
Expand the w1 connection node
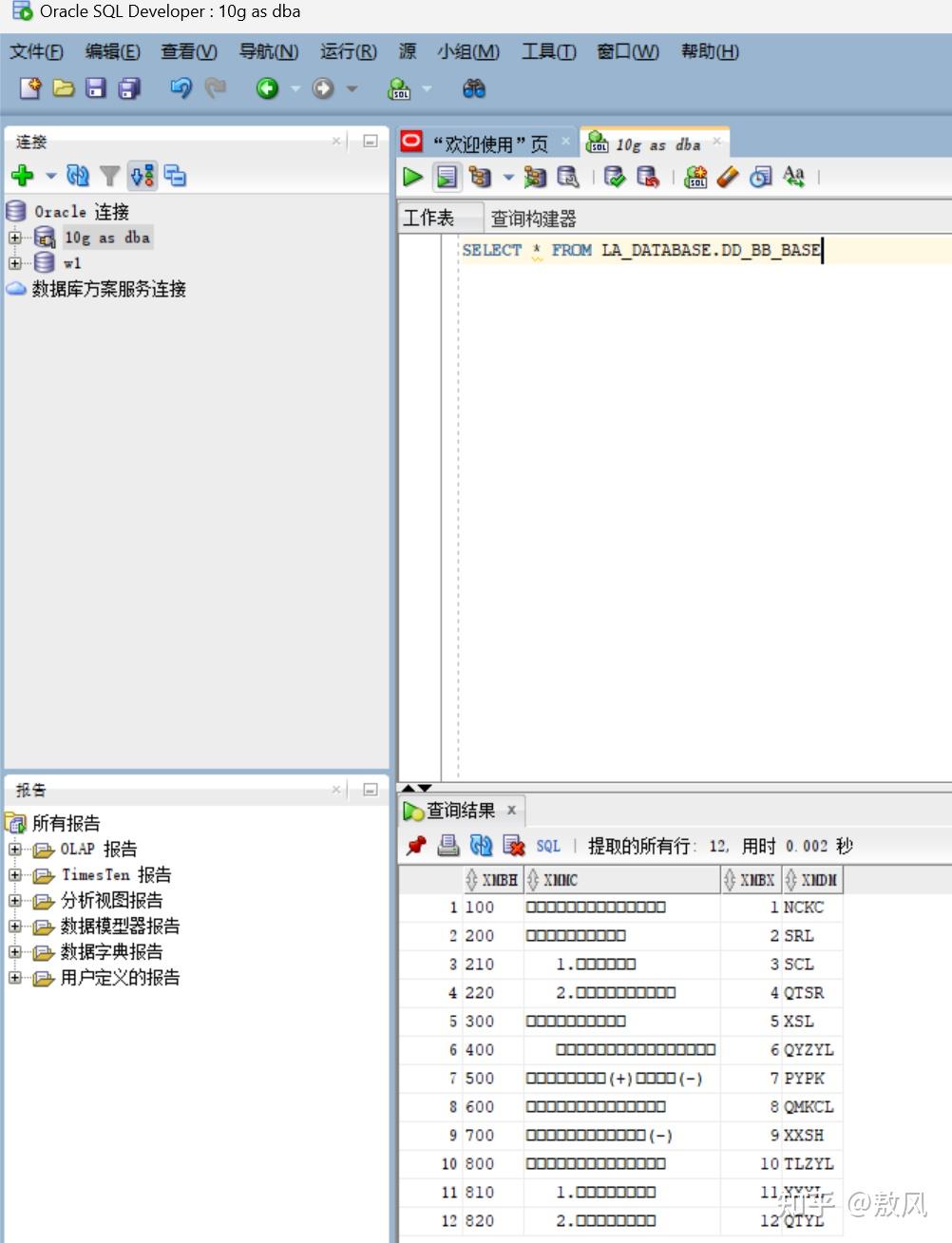pos(15,263)
